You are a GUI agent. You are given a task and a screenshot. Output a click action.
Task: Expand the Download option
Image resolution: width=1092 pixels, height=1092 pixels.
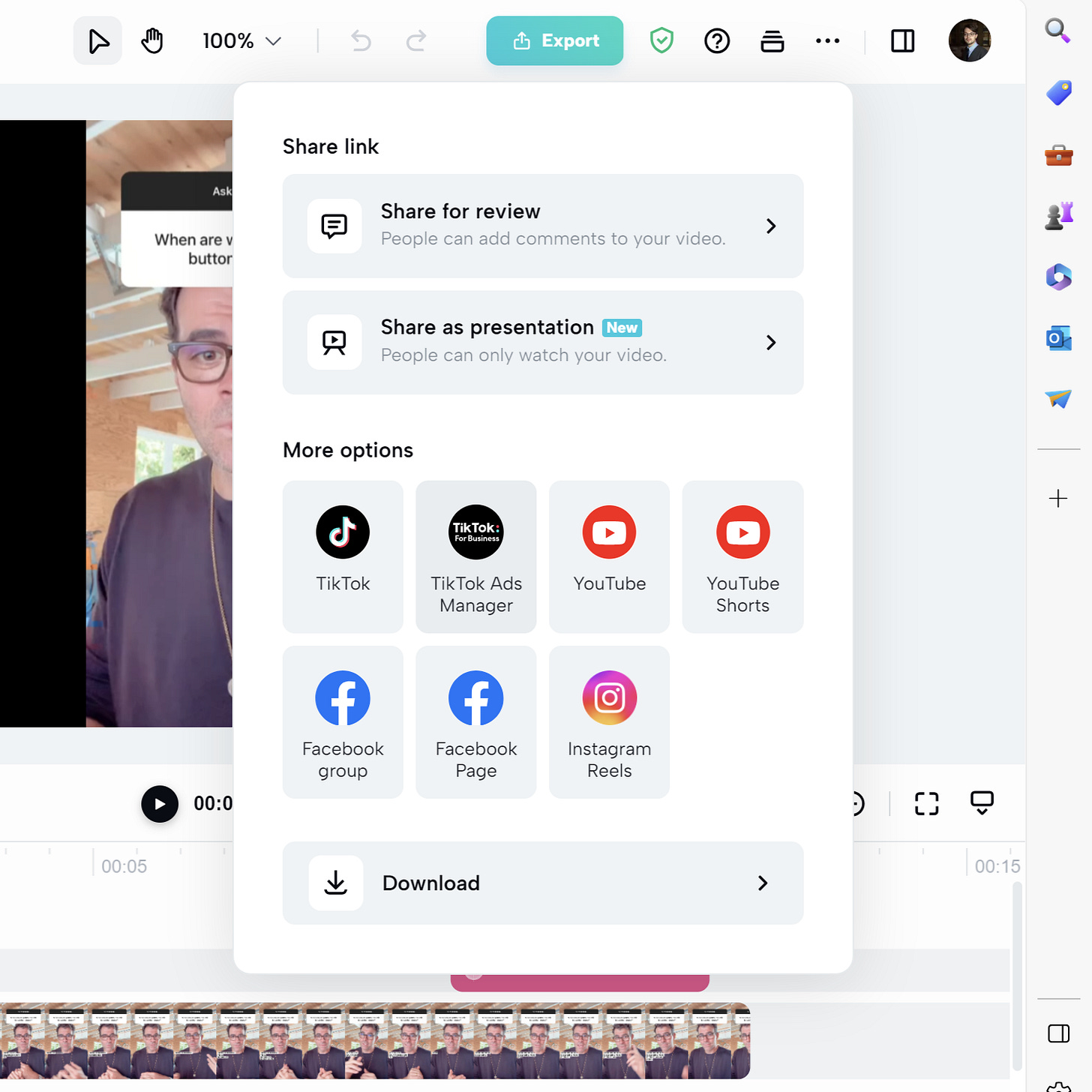tap(543, 883)
